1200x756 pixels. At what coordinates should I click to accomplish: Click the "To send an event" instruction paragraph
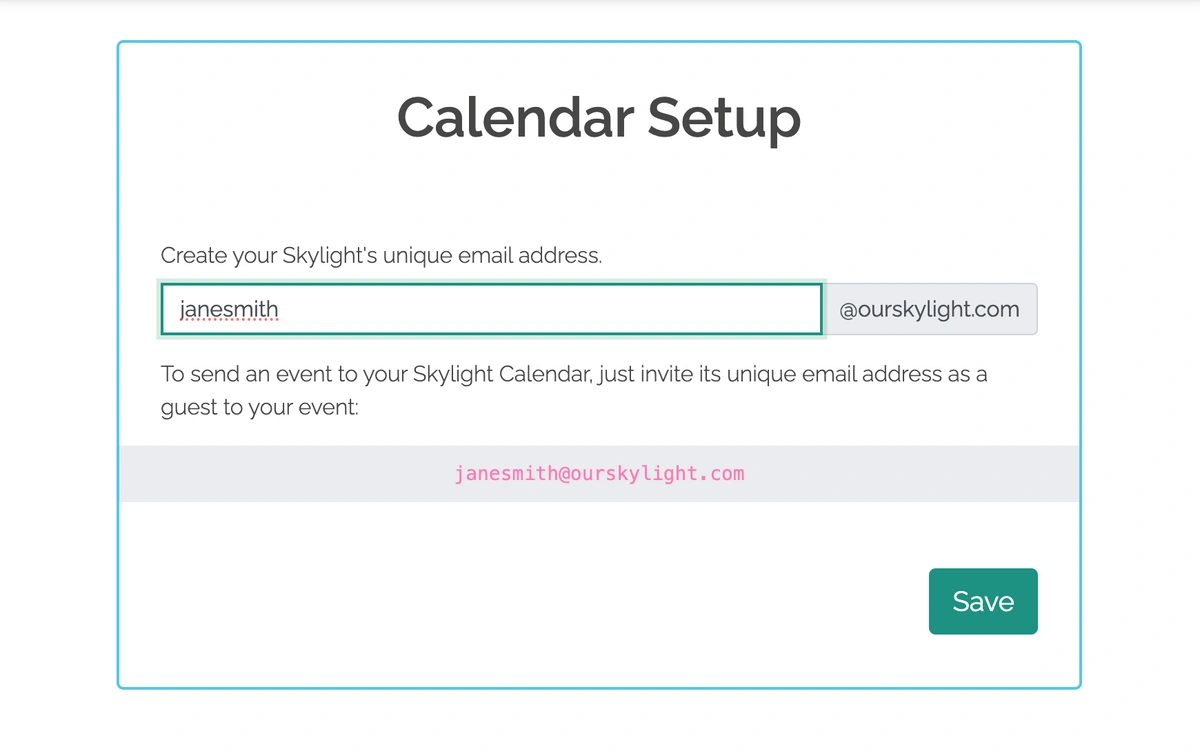pyautogui.click(x=574, y=391)
